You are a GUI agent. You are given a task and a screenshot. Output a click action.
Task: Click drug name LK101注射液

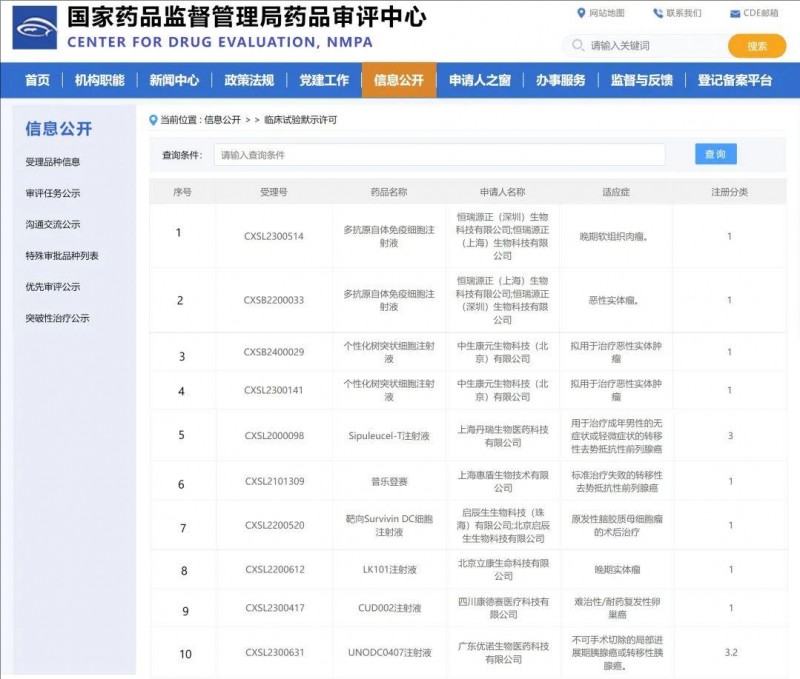(390, 569)
